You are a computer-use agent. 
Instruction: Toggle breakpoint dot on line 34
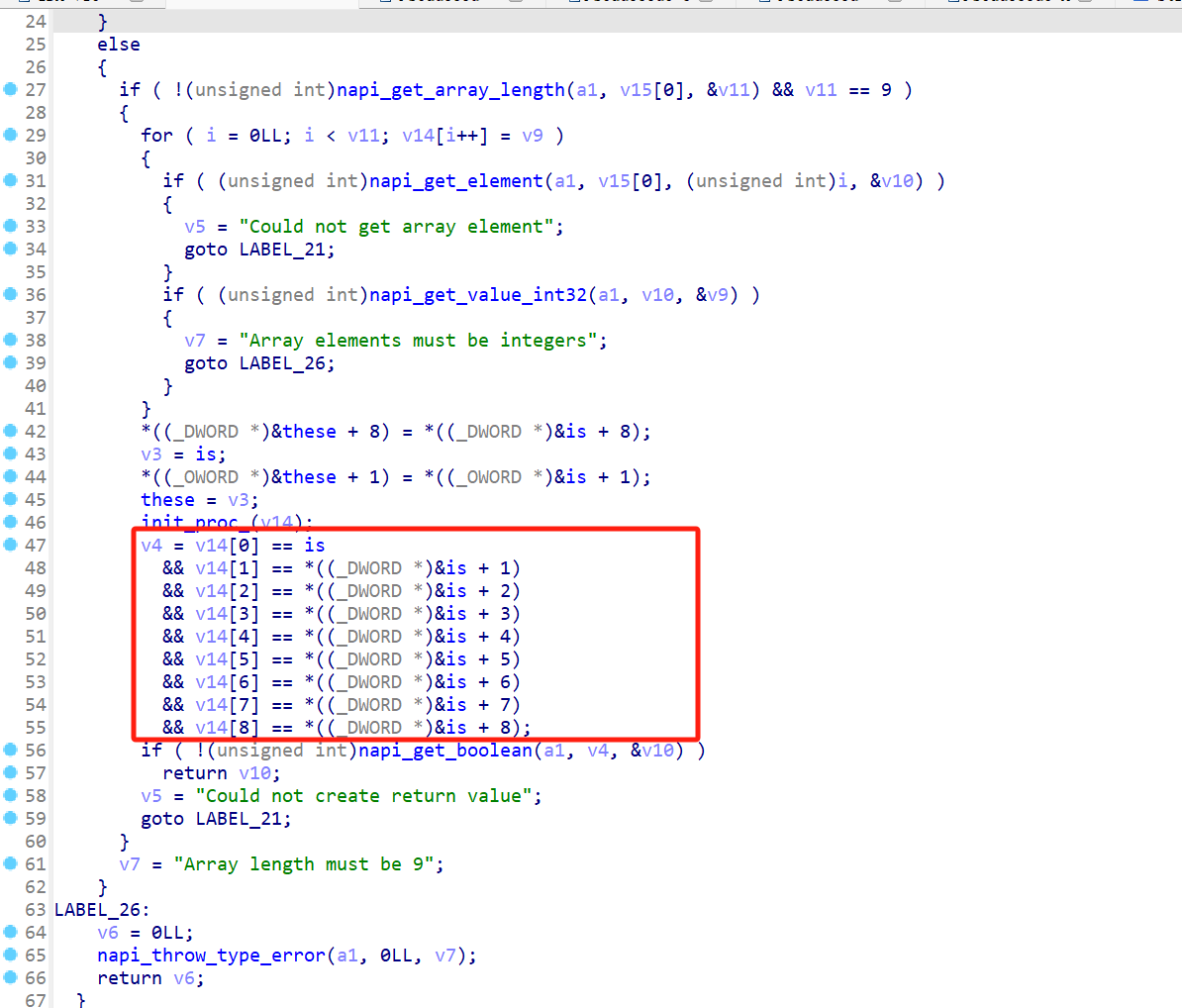(x=11, y=249)
